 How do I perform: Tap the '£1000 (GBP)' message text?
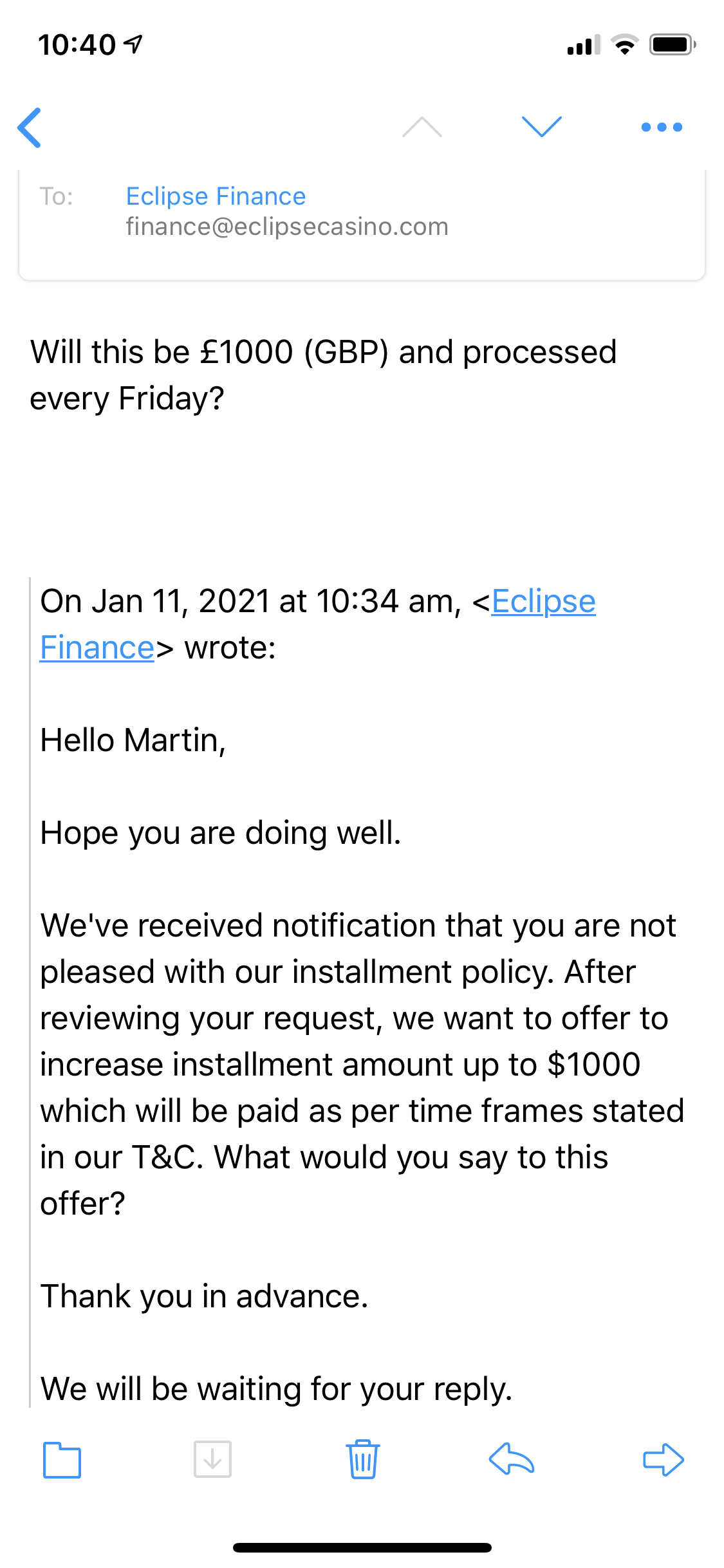[x=295, y=352]
